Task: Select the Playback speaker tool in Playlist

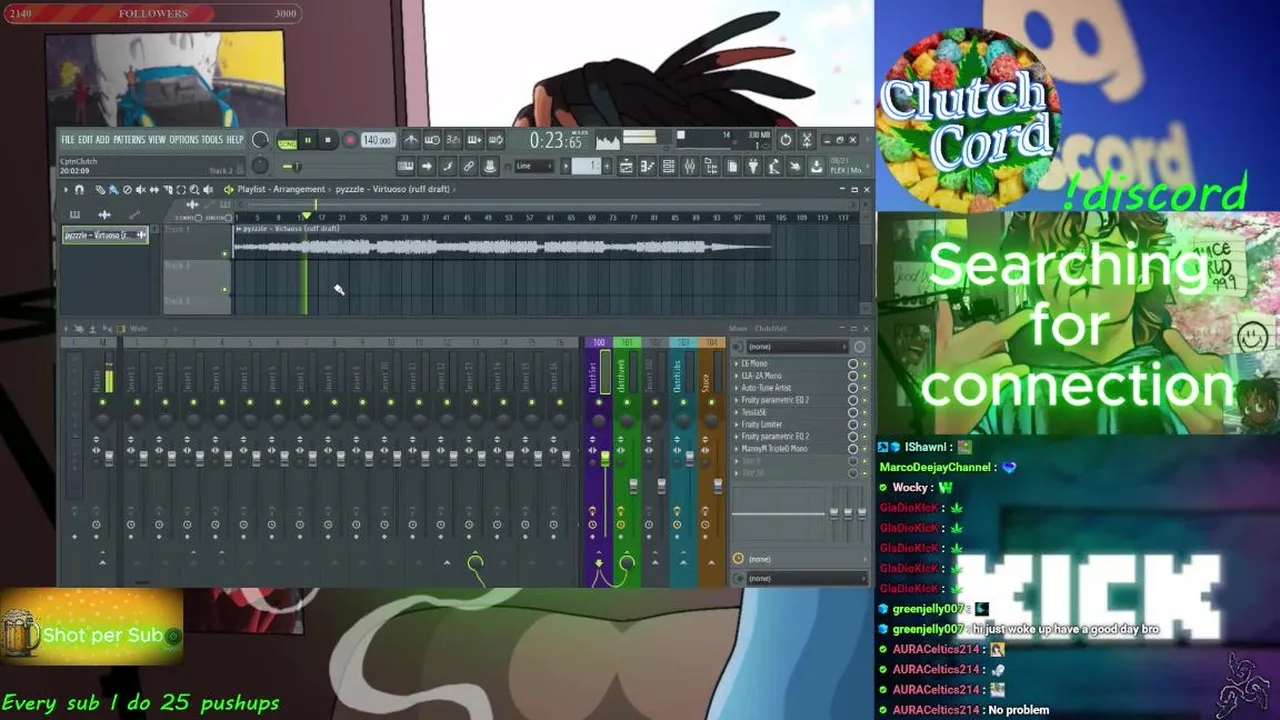Action: point(208,190)
